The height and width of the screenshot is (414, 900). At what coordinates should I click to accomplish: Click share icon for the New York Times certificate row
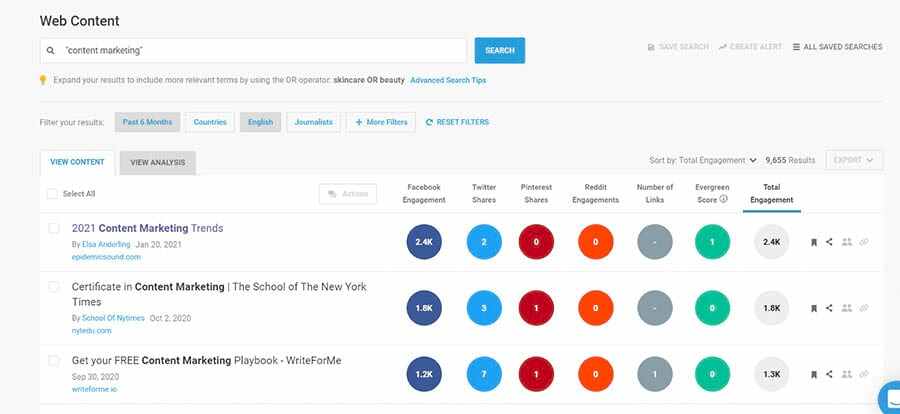click(x=829, y=308)
